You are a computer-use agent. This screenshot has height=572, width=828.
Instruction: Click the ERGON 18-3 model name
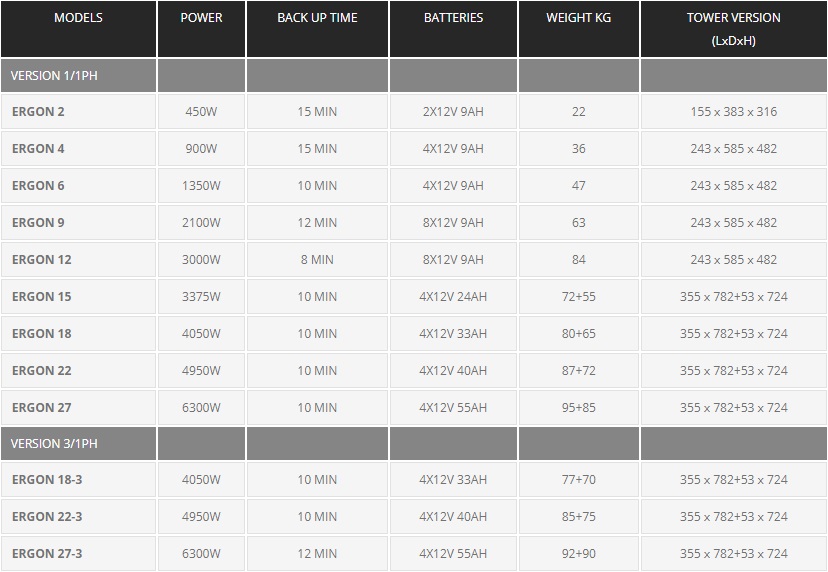[47, 480]
